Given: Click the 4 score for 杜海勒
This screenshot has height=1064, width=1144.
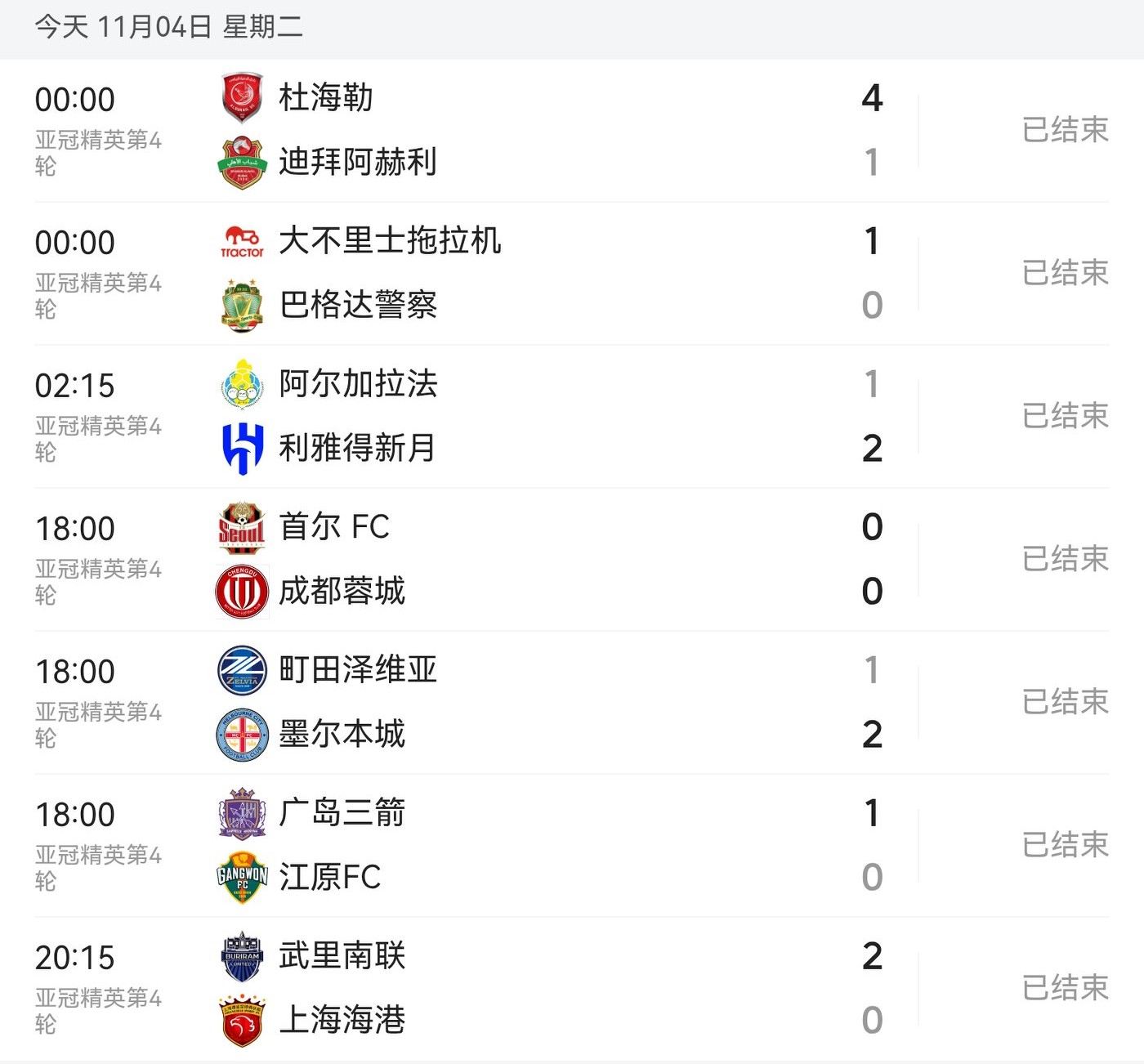Looking at the screenshot, I should 872,98.
